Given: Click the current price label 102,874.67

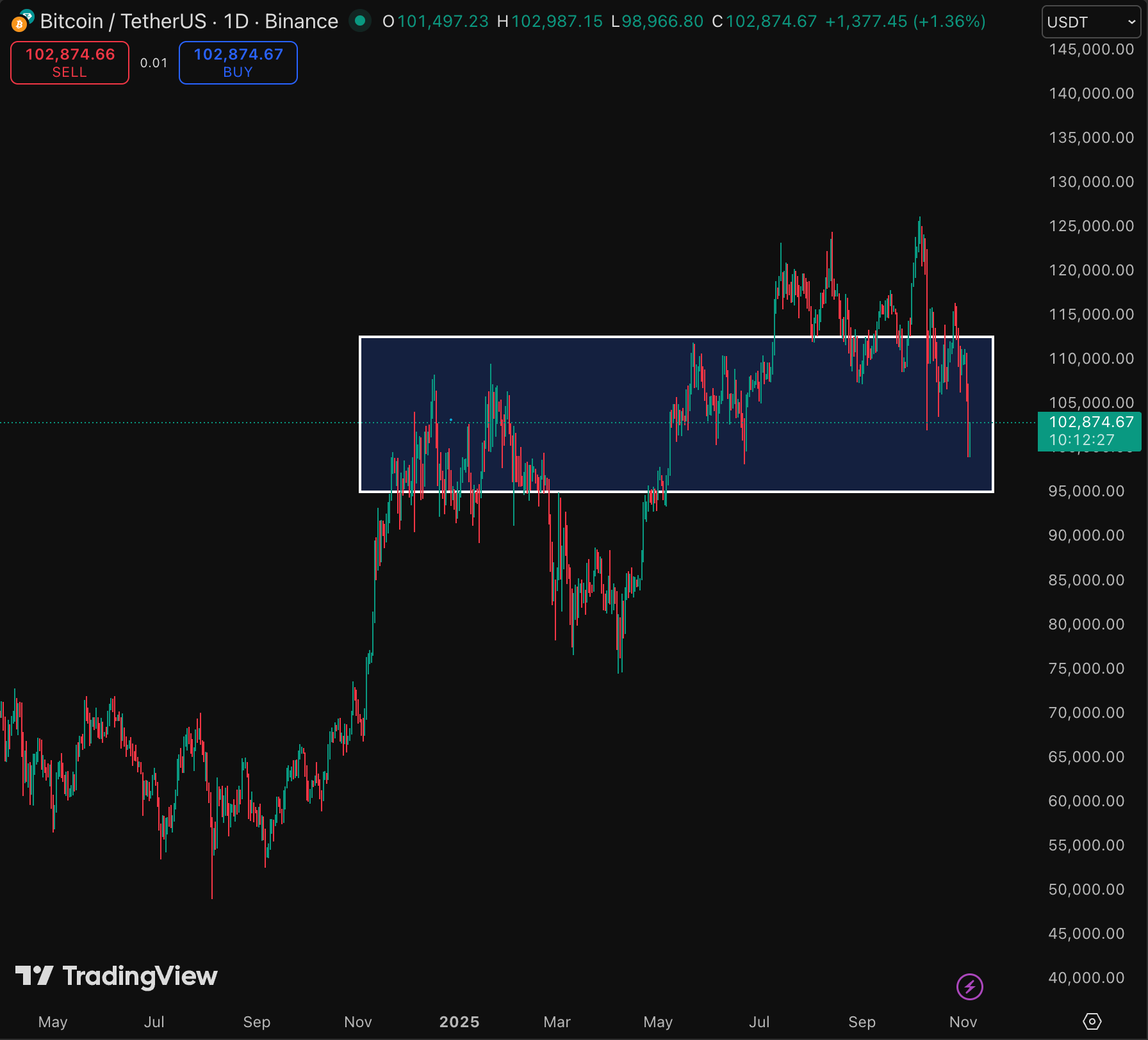Looking at the screenshot, I should pos(1092,421).
